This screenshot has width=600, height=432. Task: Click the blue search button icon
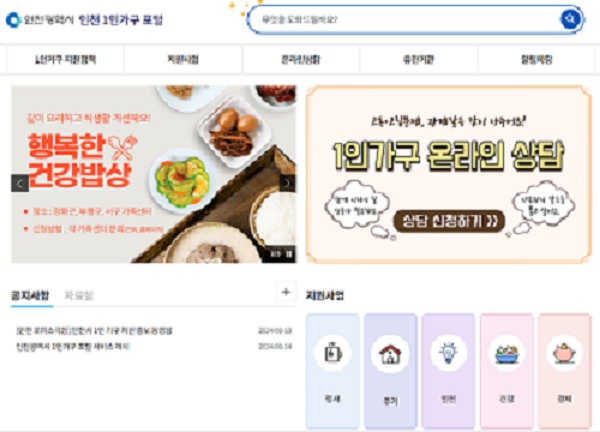point(570,18)
